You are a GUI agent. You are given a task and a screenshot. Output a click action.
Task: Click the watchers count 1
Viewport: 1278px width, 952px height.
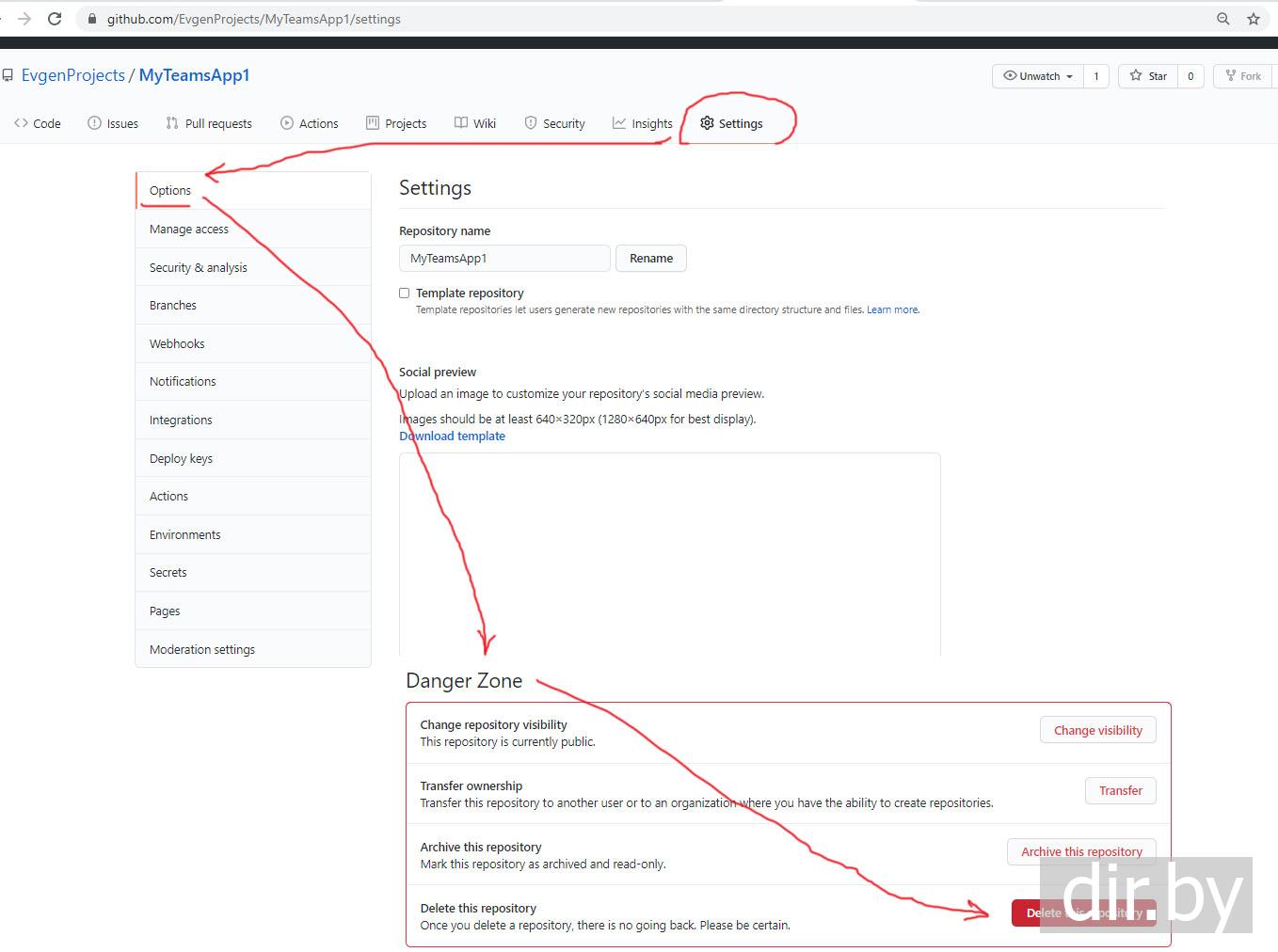1096,76
